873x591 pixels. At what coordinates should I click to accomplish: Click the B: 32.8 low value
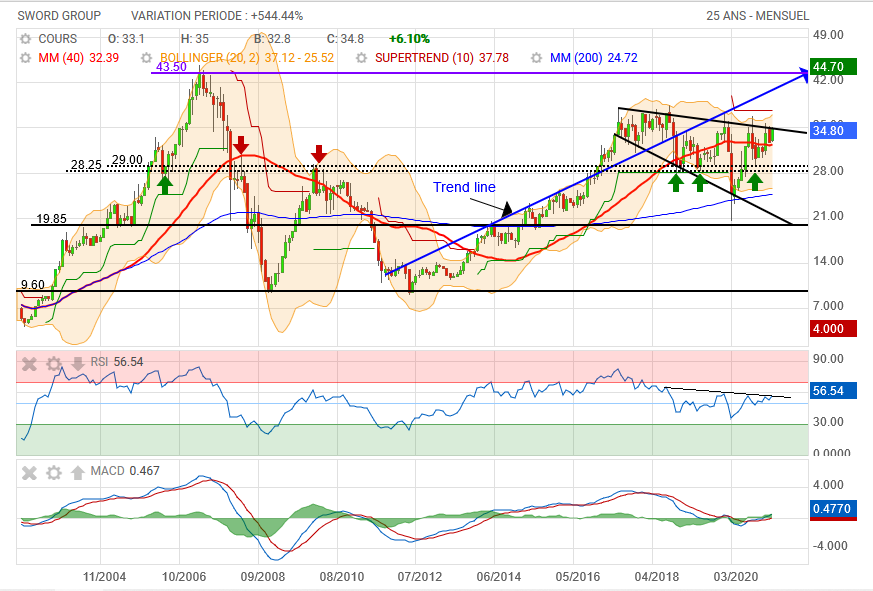[x=272, y=39]
